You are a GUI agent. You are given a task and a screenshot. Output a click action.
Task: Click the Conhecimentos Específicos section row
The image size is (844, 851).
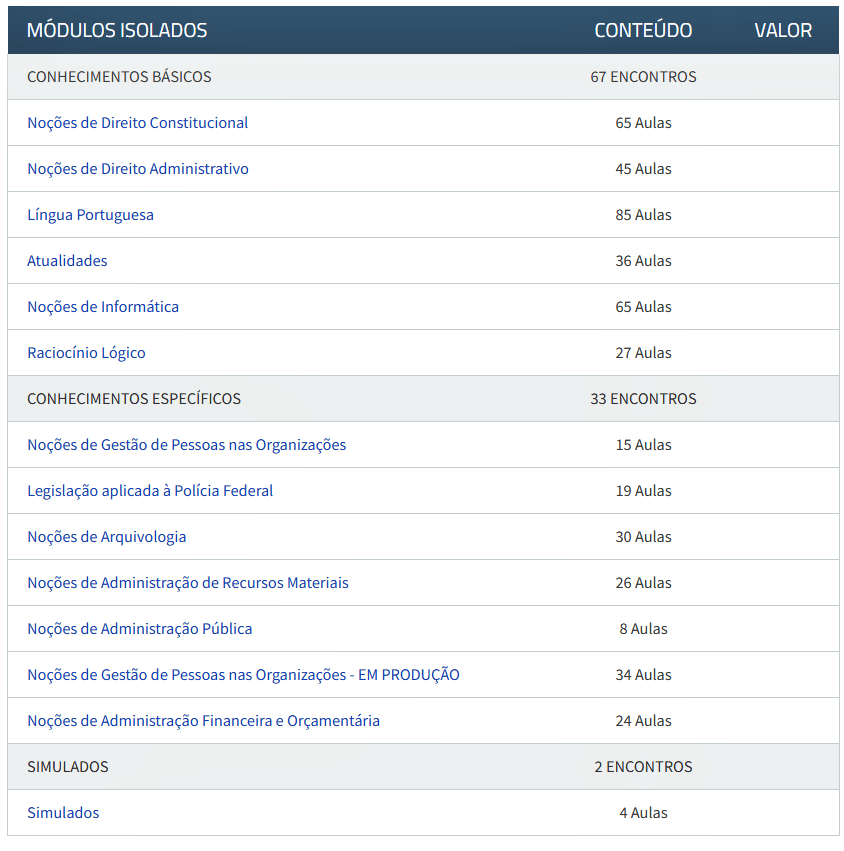coord(134,399)
